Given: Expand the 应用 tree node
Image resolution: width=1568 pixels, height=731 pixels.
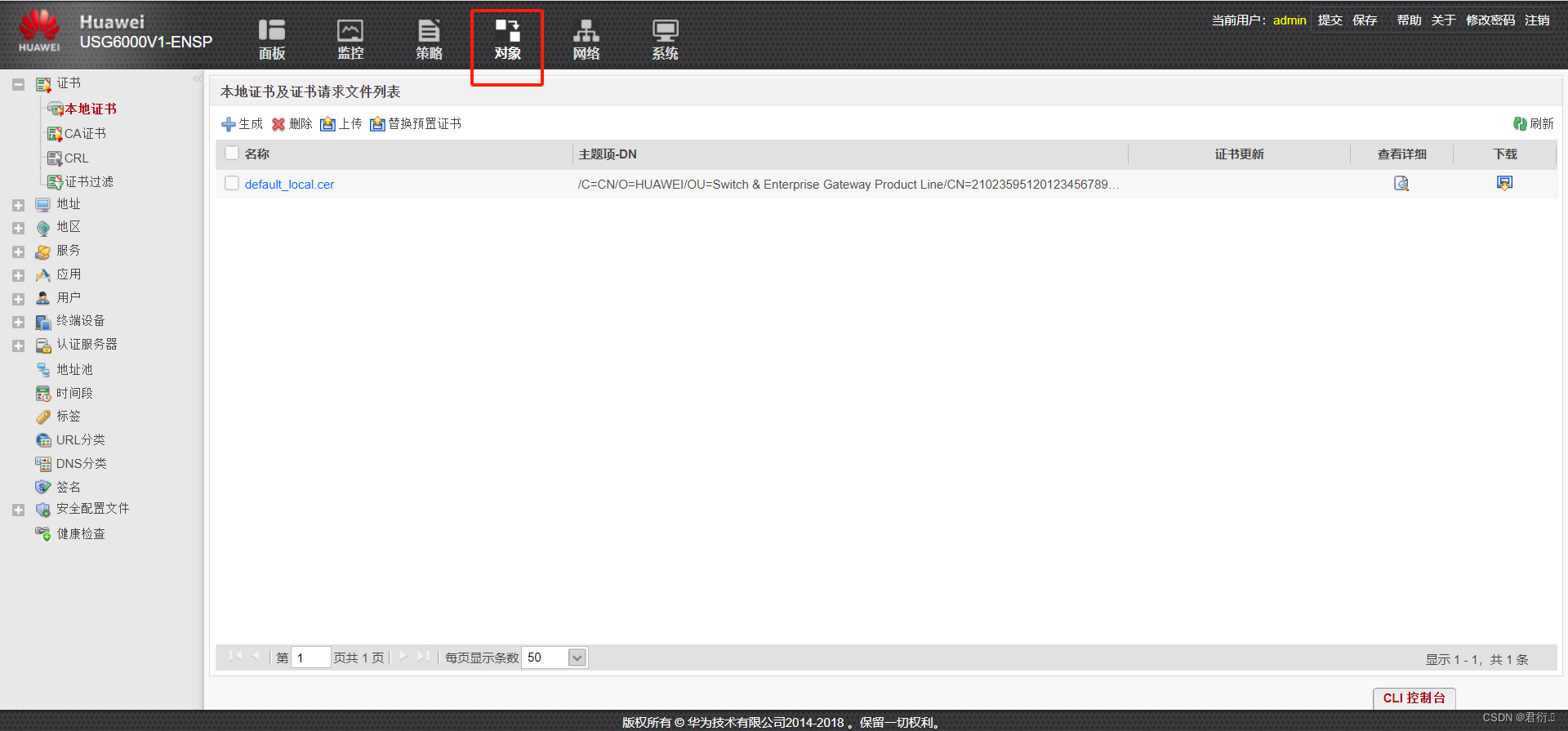Looking at the screenshot, I should tap(18, 275).
